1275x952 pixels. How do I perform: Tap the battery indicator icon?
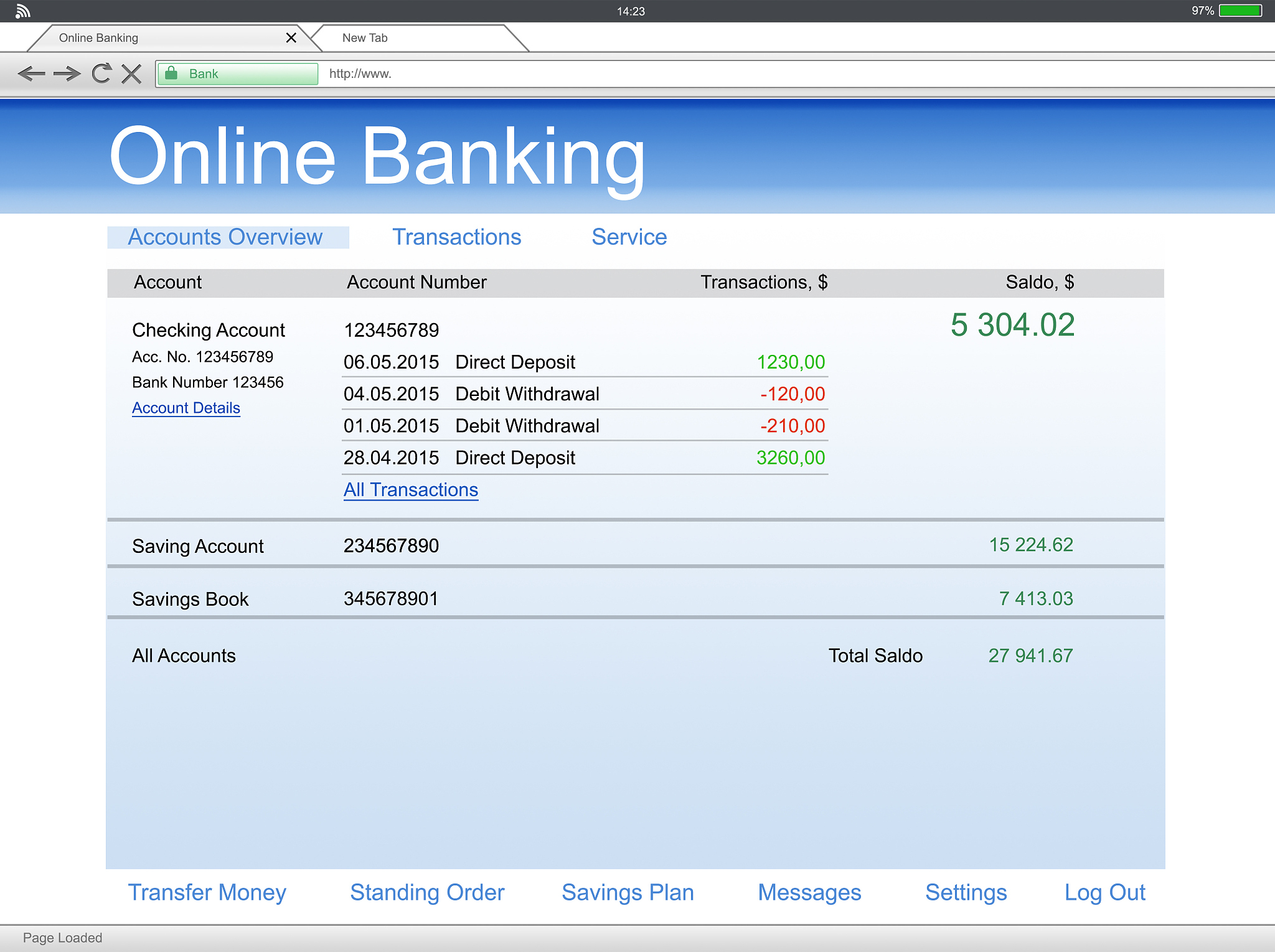(1240, 11)
